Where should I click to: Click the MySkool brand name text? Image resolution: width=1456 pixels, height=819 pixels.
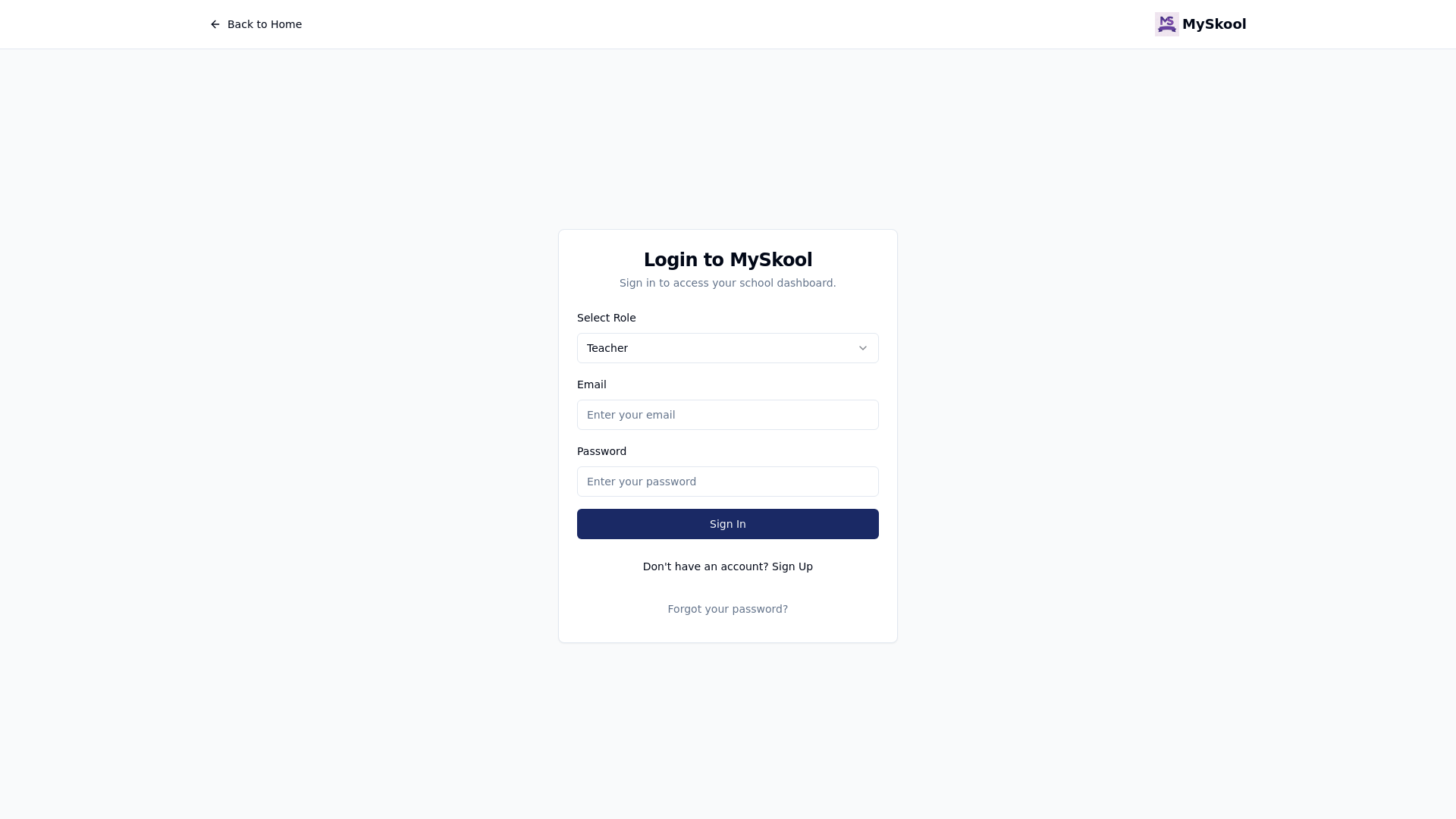pos(1213,24)
